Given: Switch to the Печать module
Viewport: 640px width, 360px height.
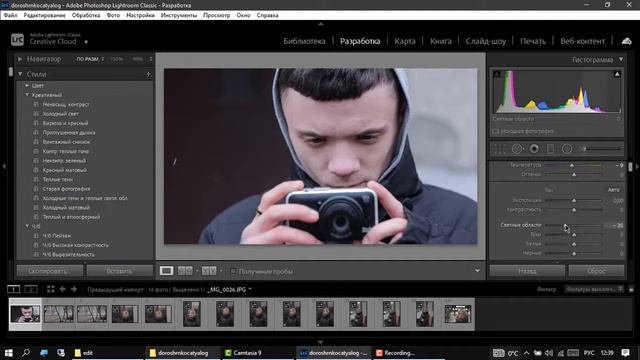Looking at the screenshot, I should tap(533, 41).
